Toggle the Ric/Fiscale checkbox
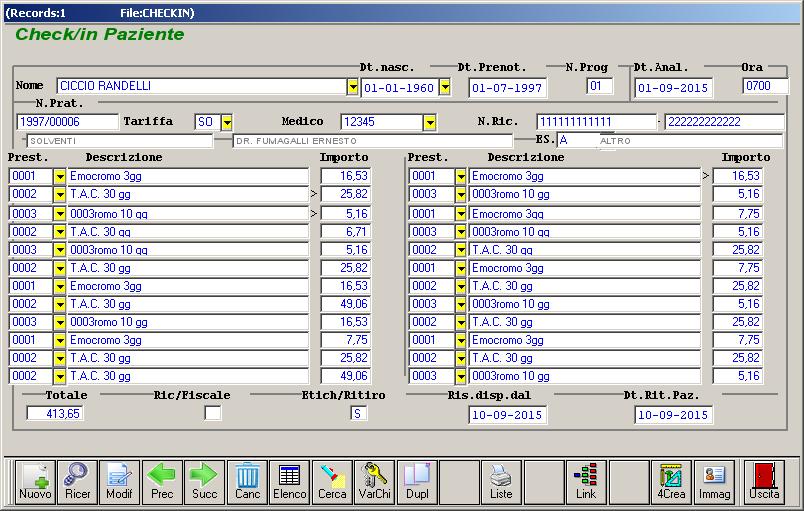Screen dimensions: 804x511 coord(213,413)
